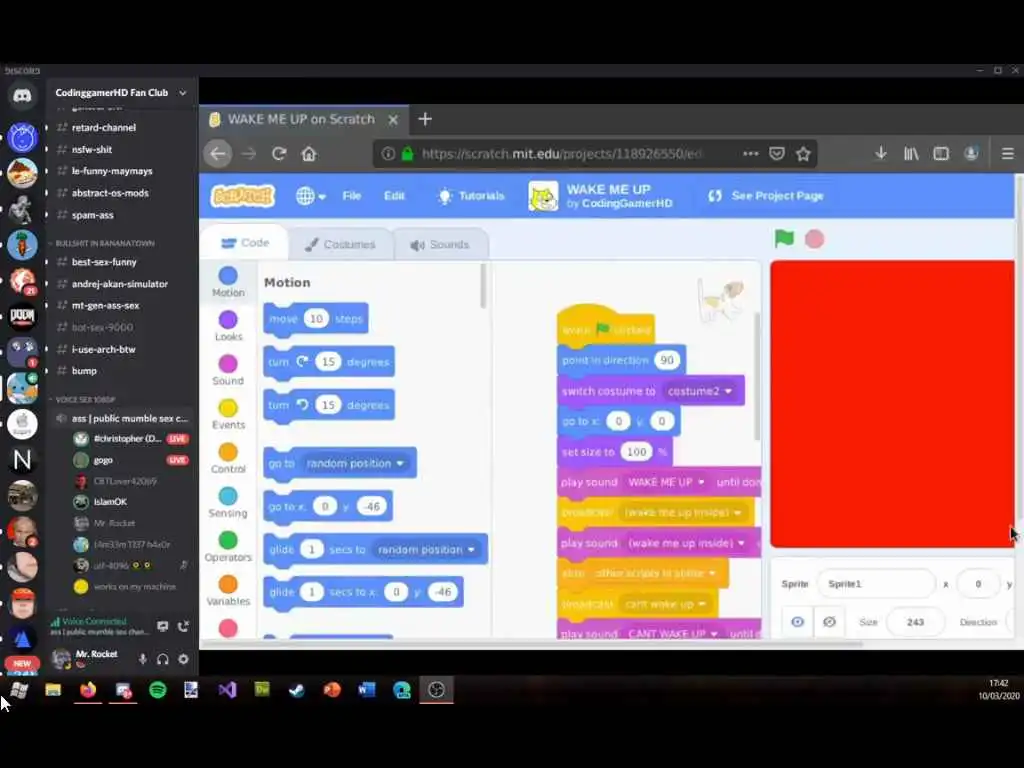Click See Project Page button
Screen dimensions: 1024x768
[766, 195]
